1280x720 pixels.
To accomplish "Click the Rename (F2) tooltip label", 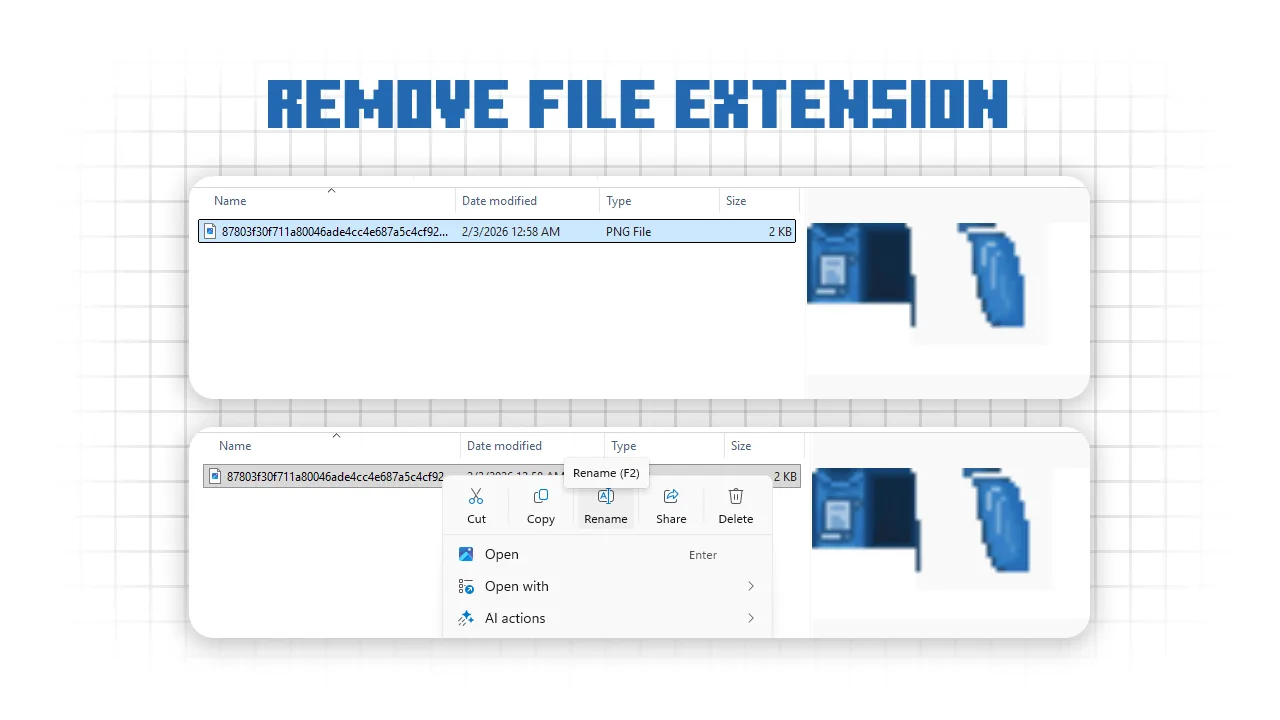I will 606,473.
